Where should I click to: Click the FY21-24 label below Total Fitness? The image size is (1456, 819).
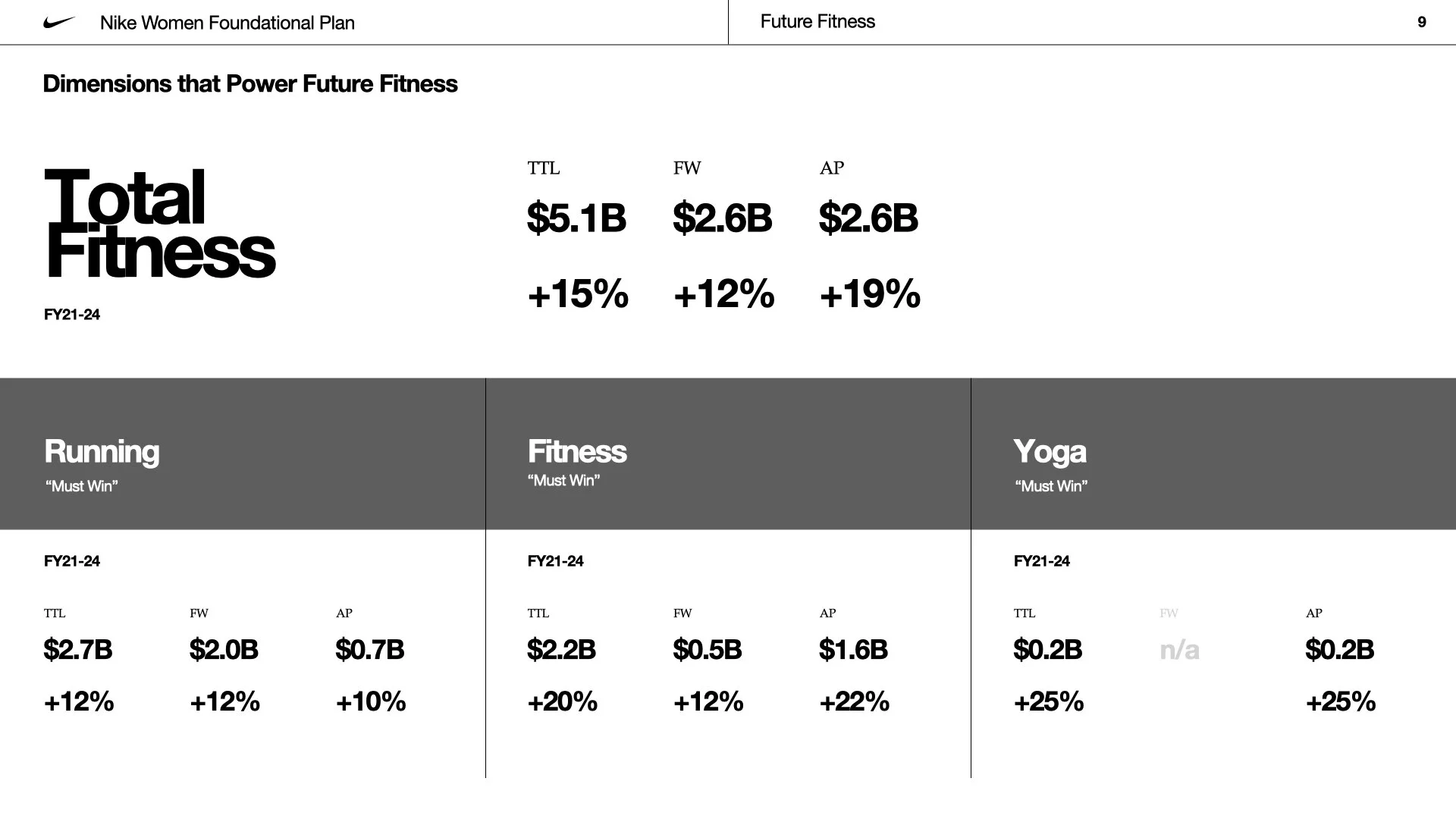coord(72,315)
